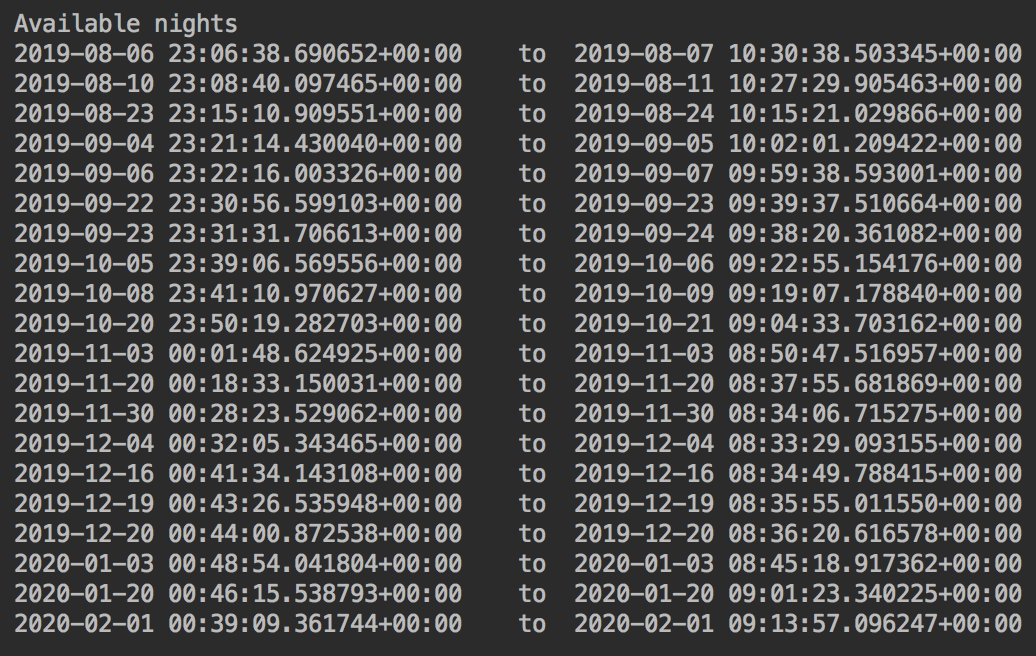The image size is (1036, 656).
Task: Click end timestamp 2019-12-04 08:33:29
Action: coord(797,443)
